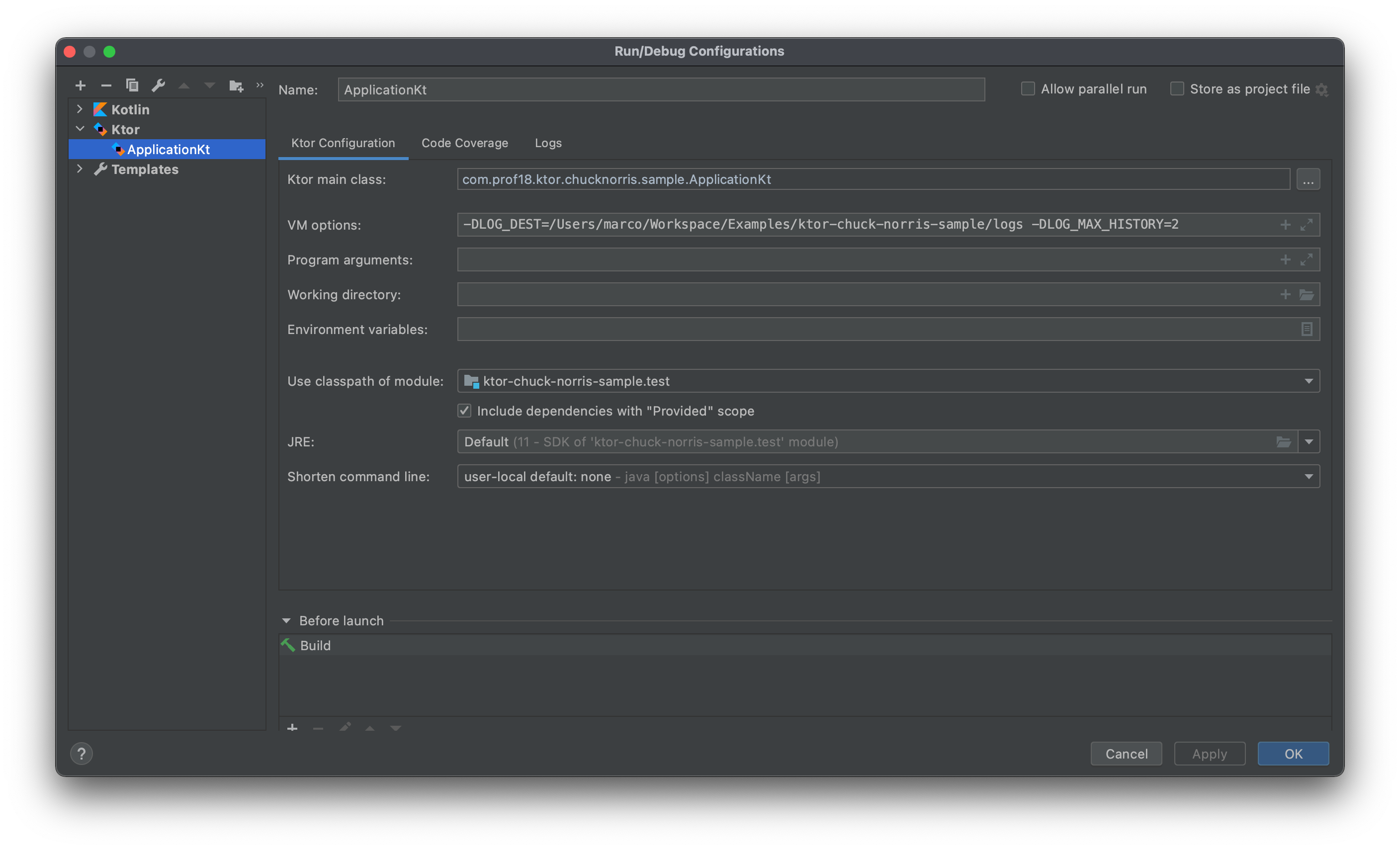
Task: Select the Build before launch task
Action: 804,645
